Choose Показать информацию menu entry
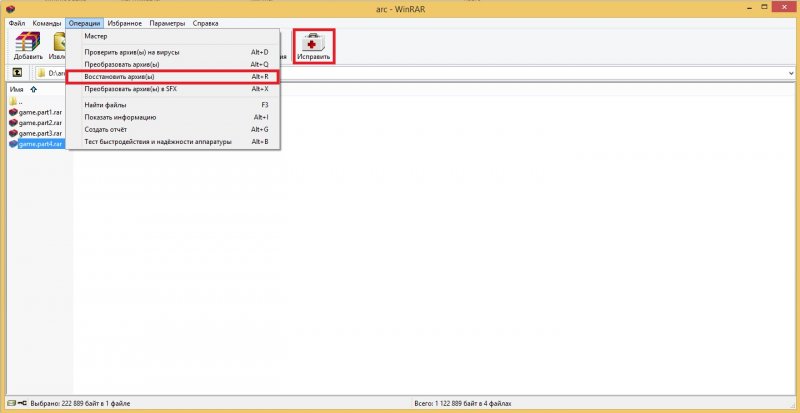800x413 pixels. [120, 117]
